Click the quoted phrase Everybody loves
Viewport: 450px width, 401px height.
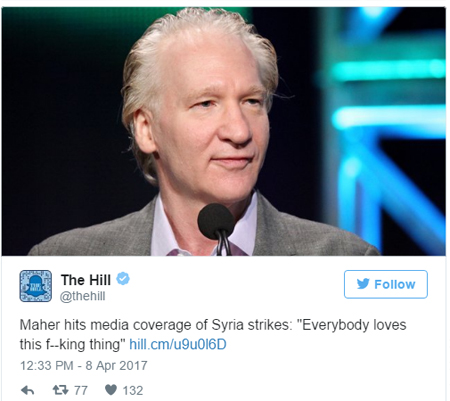click(354, 325)
